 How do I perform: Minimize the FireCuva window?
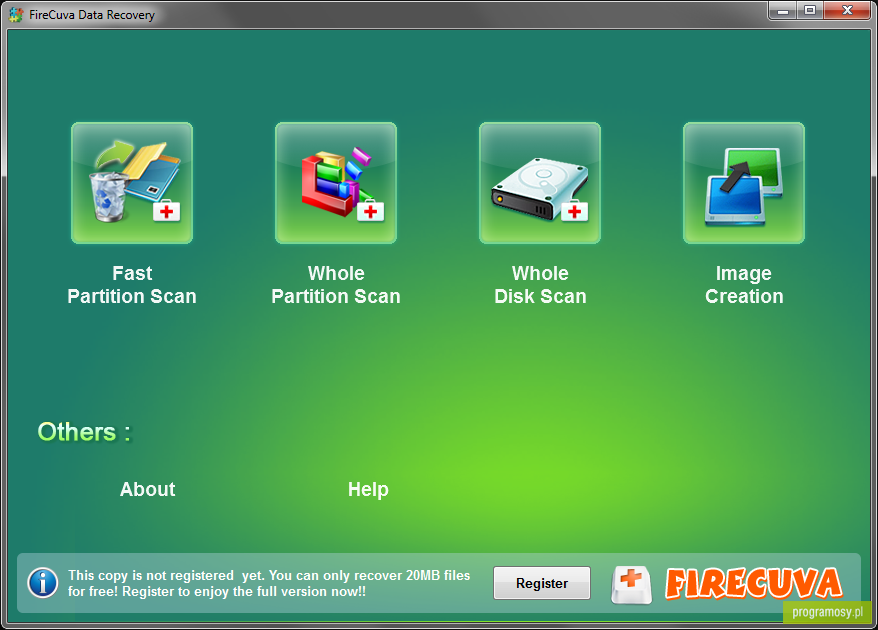click(783, 11)
